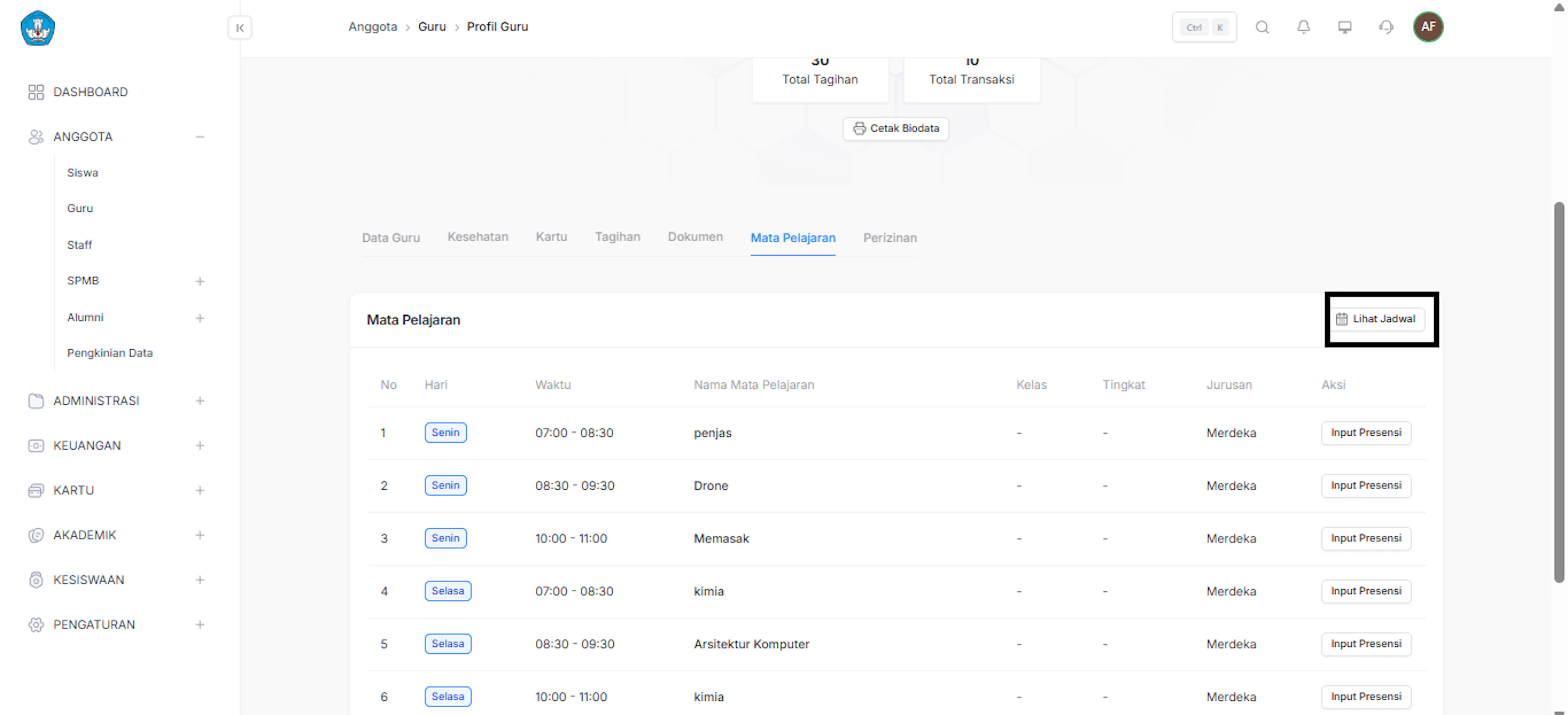Open Staff in the sidebar
Image resolution: width=1568 pixels, height=715 pixels.
coord(80,245)
